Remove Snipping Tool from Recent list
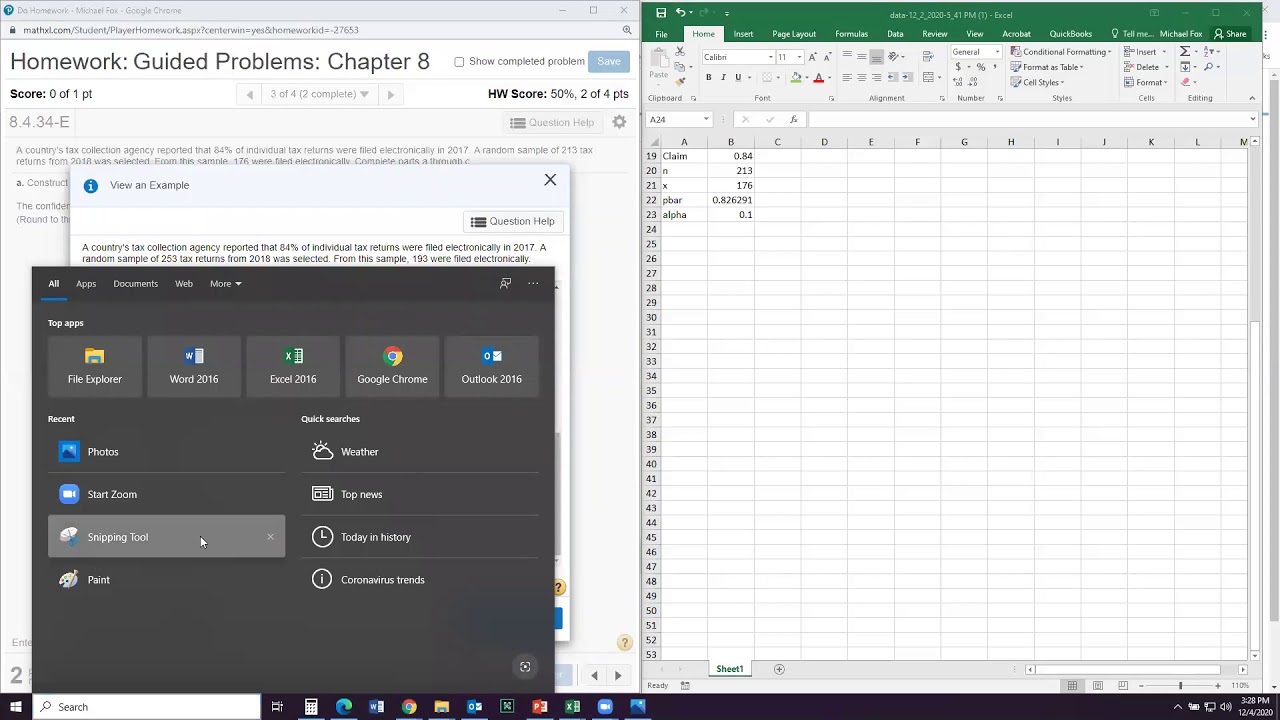The width and height of the screenshot is (1280, 720). pos(270,537)
